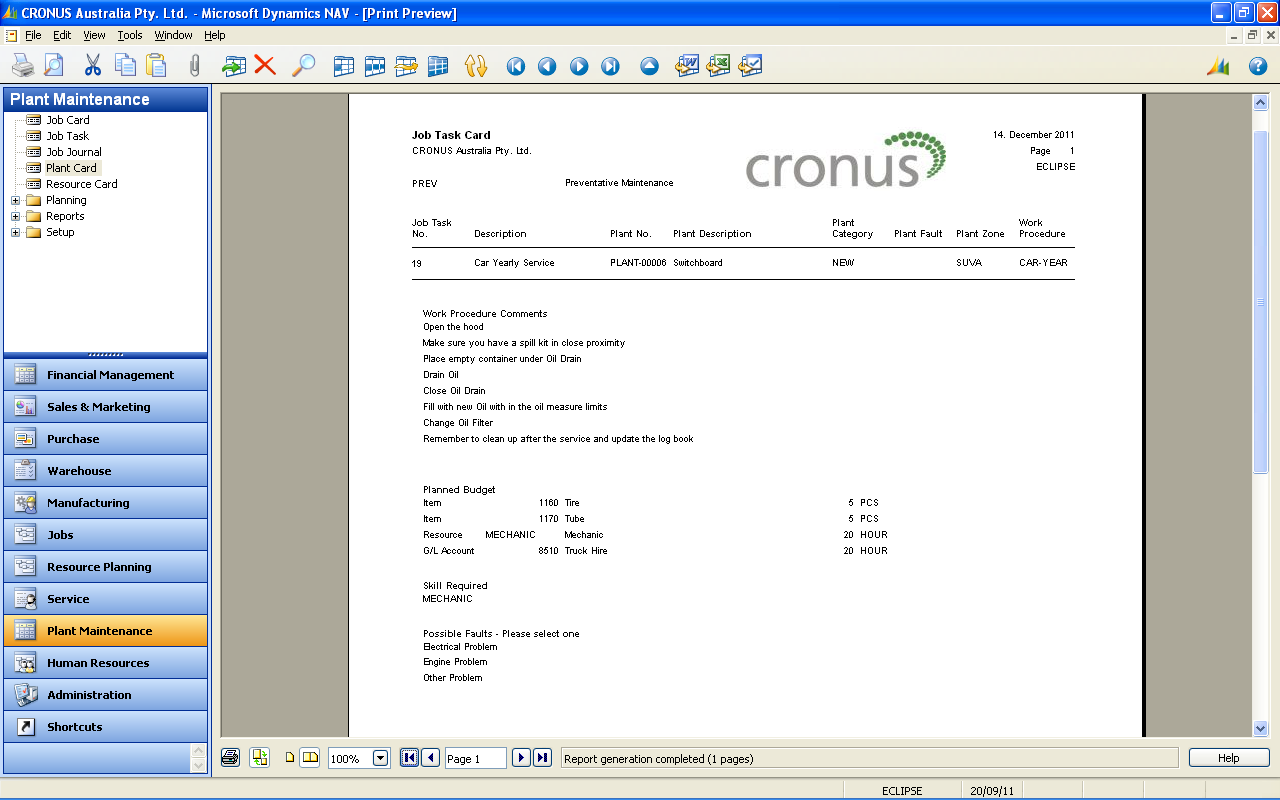Screen dimensions: 1280x800
Task: Expand the Planning folder
Action: pyautogui.click(x=16, y=200)
